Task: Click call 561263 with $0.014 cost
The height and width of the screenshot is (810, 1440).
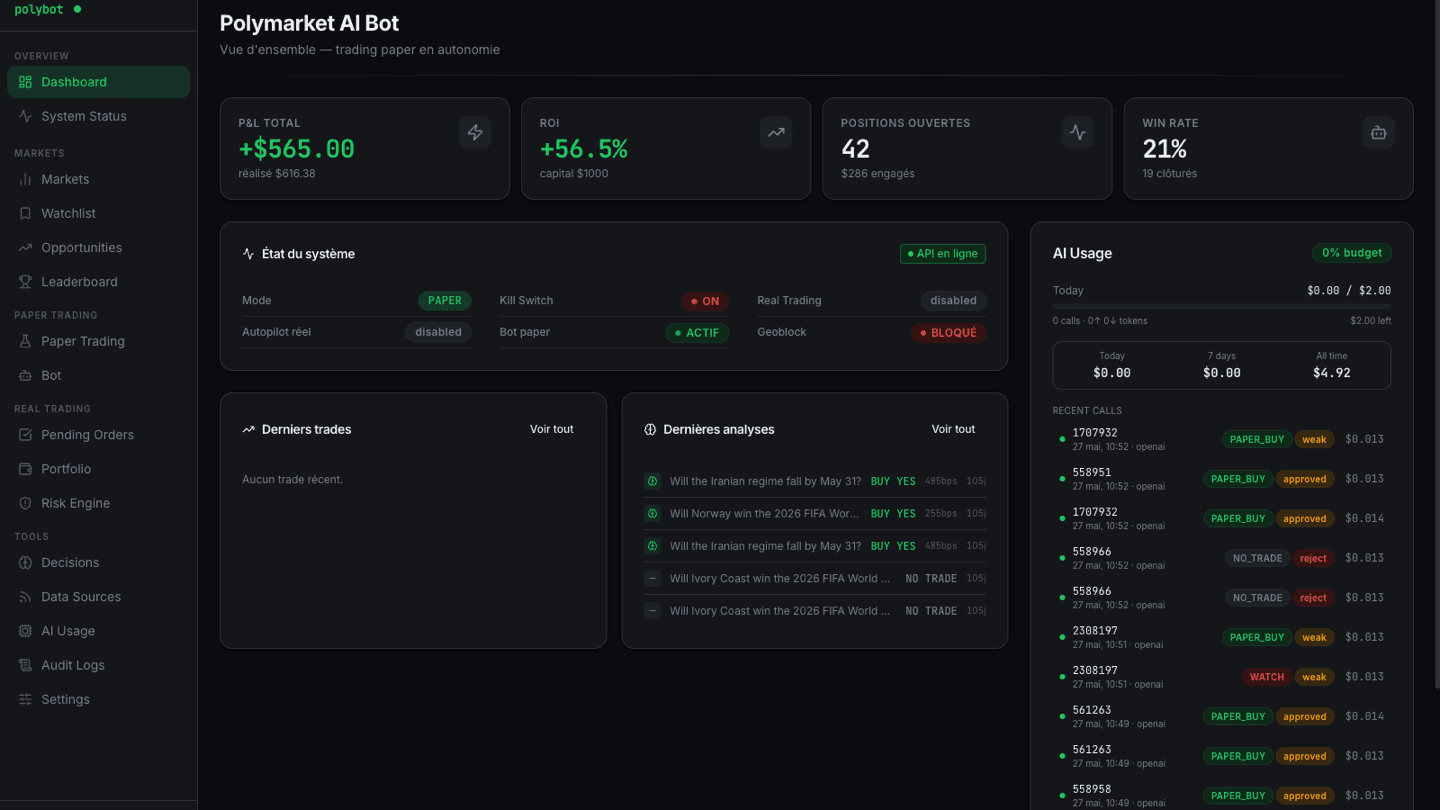Action: (x=1221, y=716)
